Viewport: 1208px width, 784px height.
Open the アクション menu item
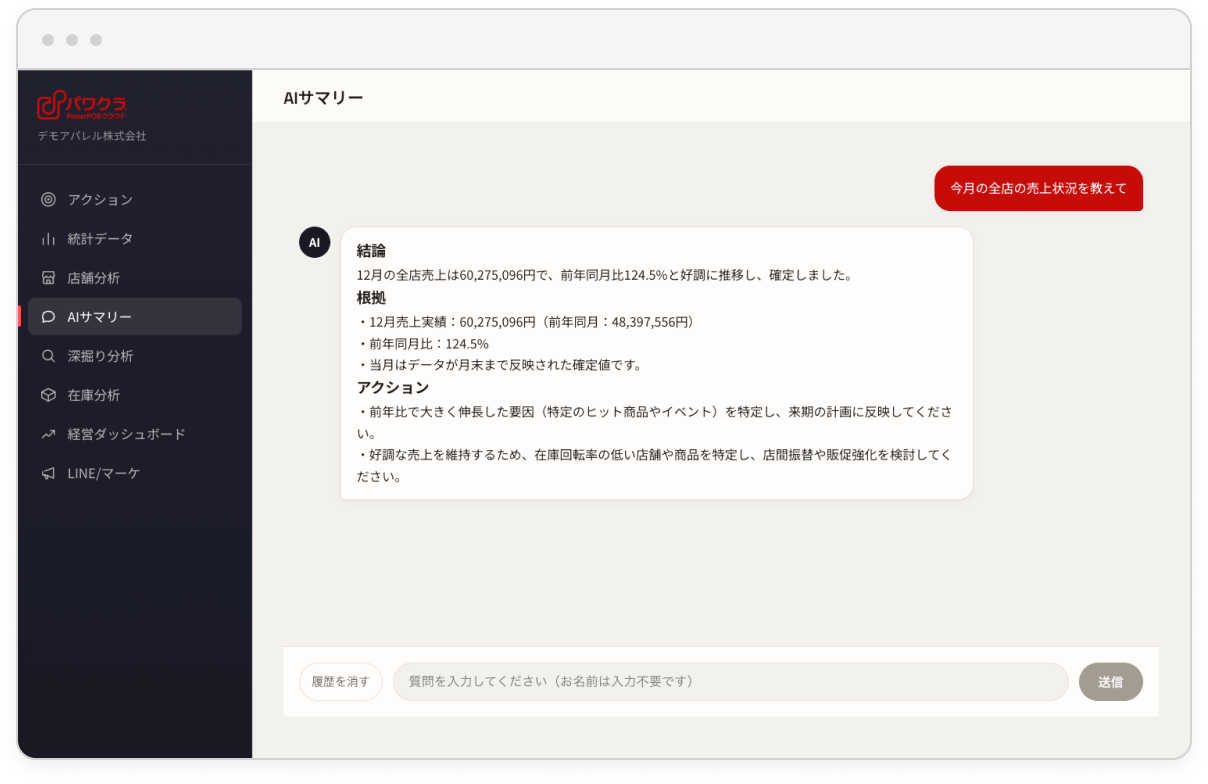pyautogui.click(x=135, y=199)
